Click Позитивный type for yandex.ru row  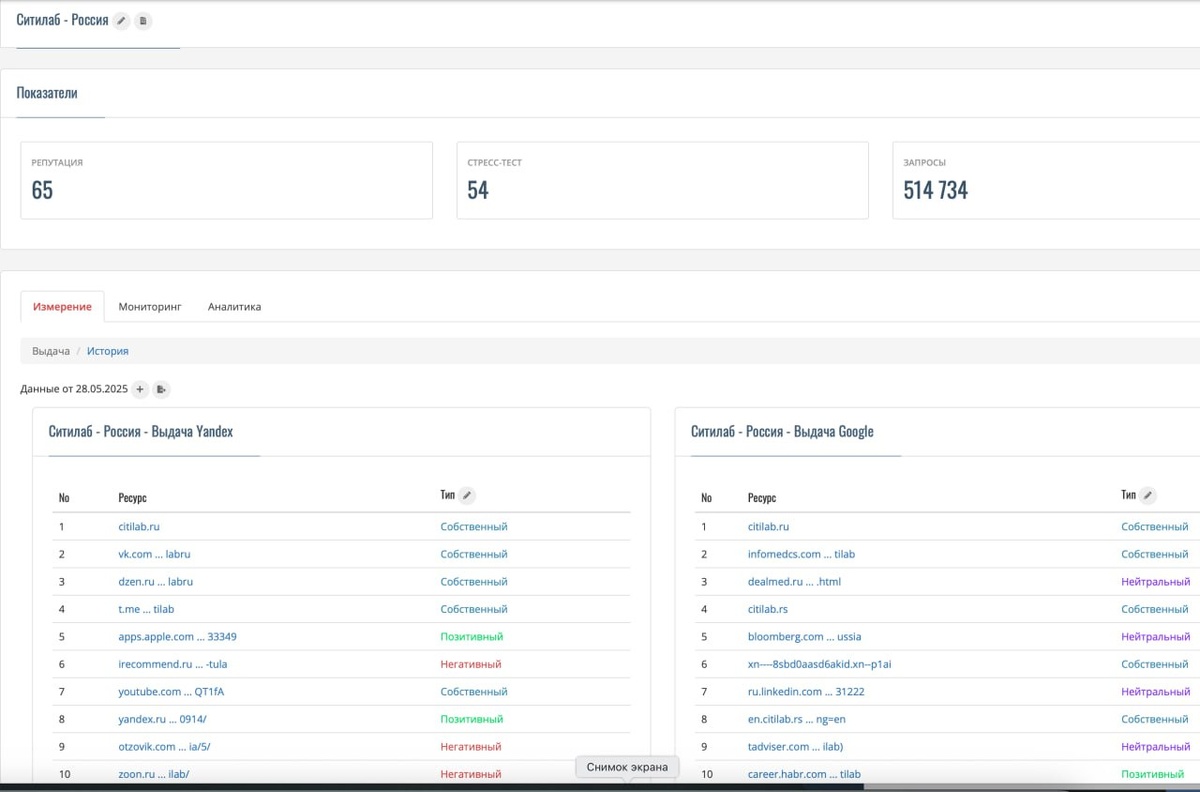(472, 719)
